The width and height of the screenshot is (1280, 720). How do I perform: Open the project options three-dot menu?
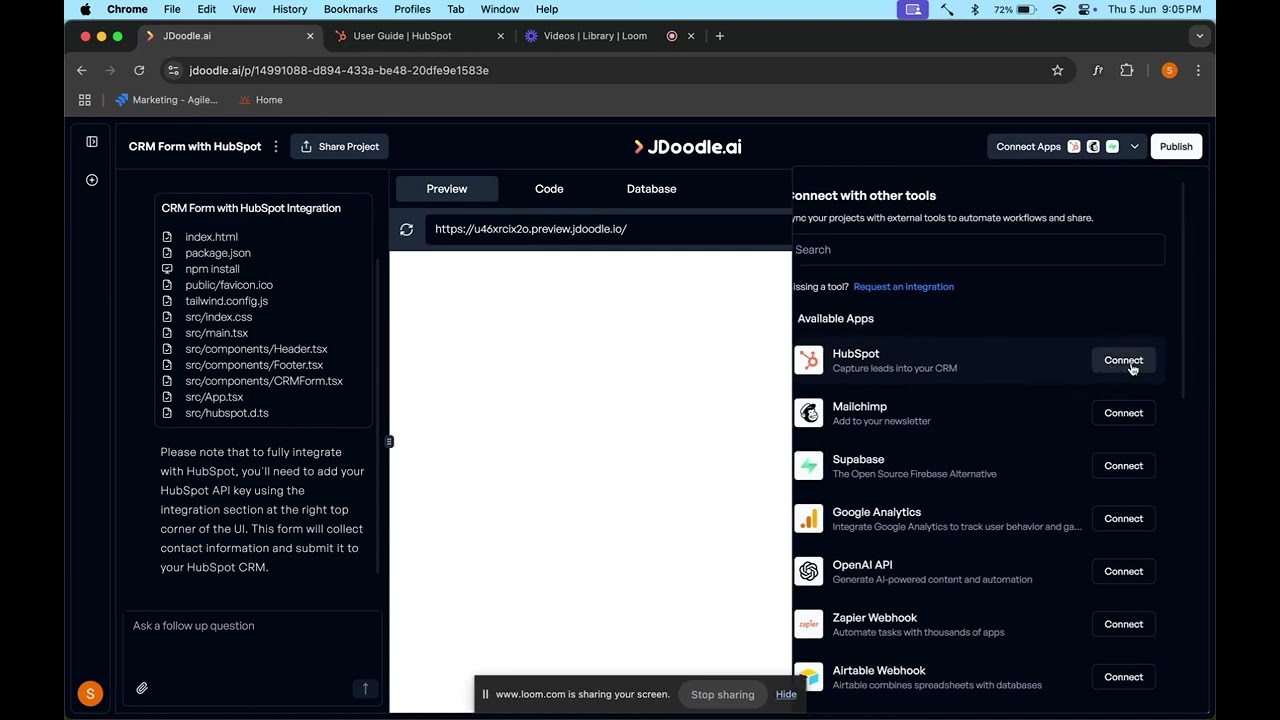tap(276, 146)
